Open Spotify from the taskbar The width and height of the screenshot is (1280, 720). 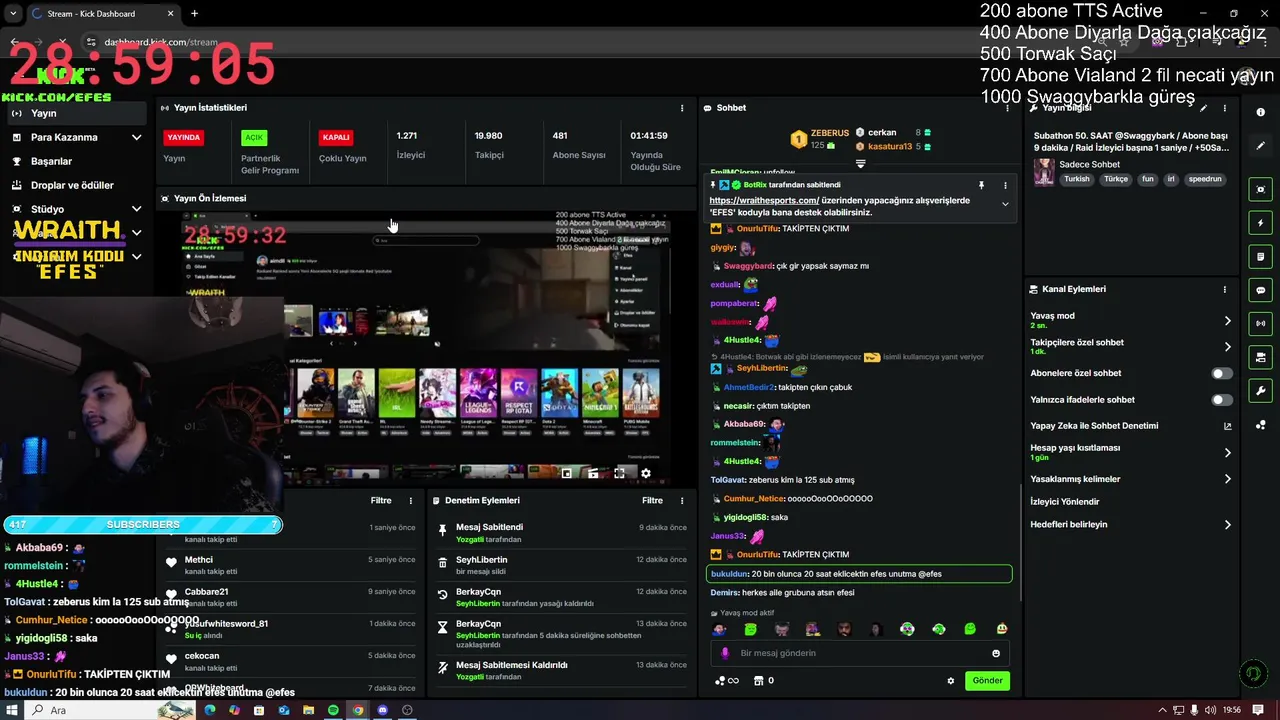(333, 710)
